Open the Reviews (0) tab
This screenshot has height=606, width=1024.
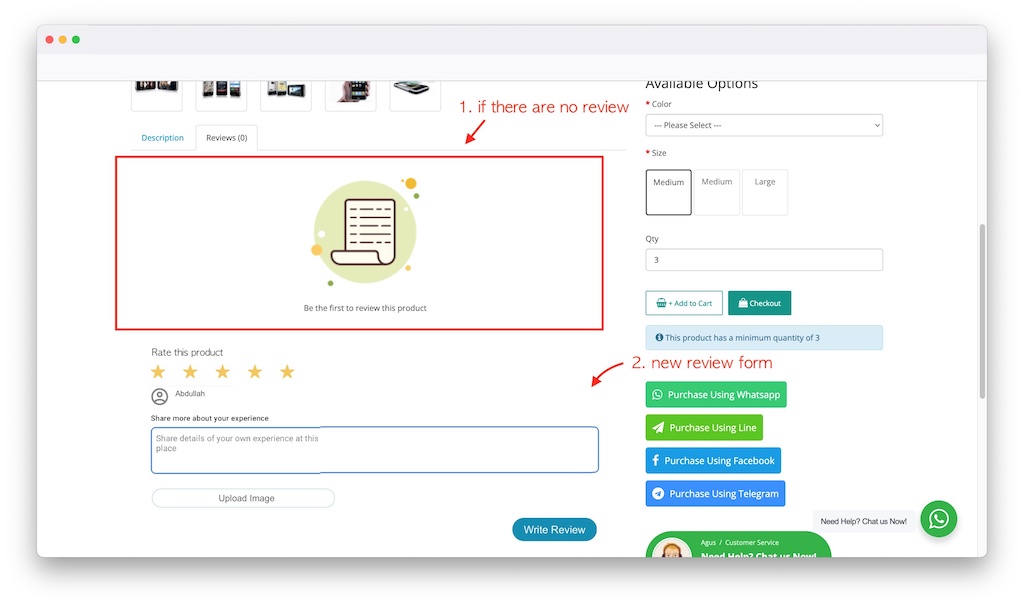[226, 138]
